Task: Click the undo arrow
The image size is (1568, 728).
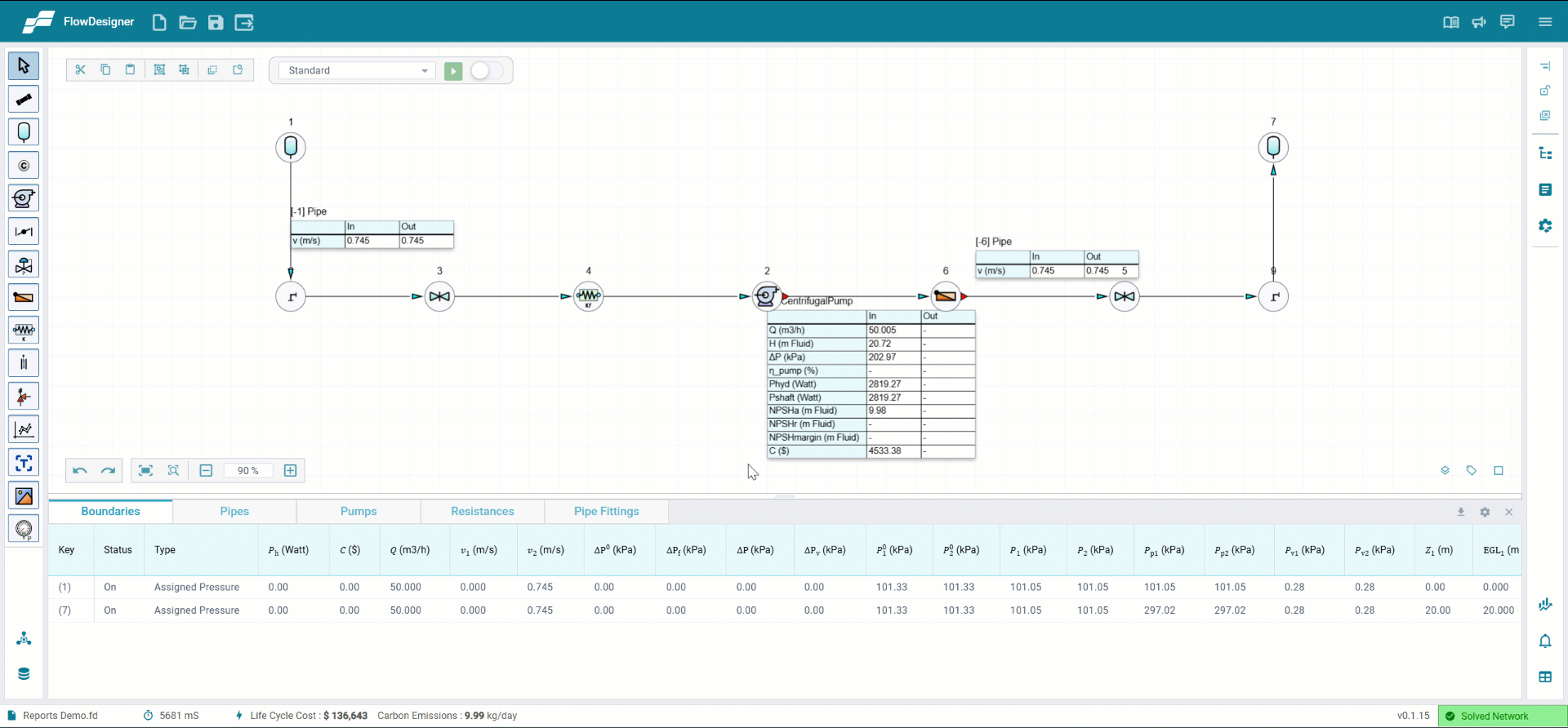Action: coord(80,471)
